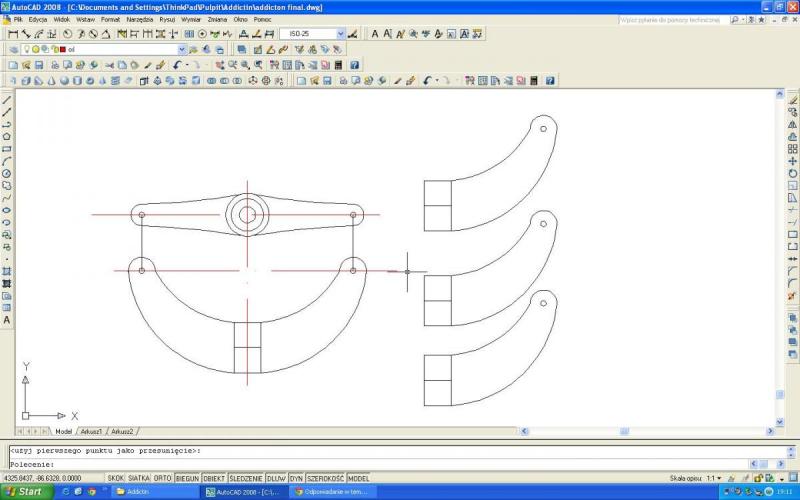Click the Windows Start button
This screenshot has height=500, width=800.
click(x=25, y=492)
